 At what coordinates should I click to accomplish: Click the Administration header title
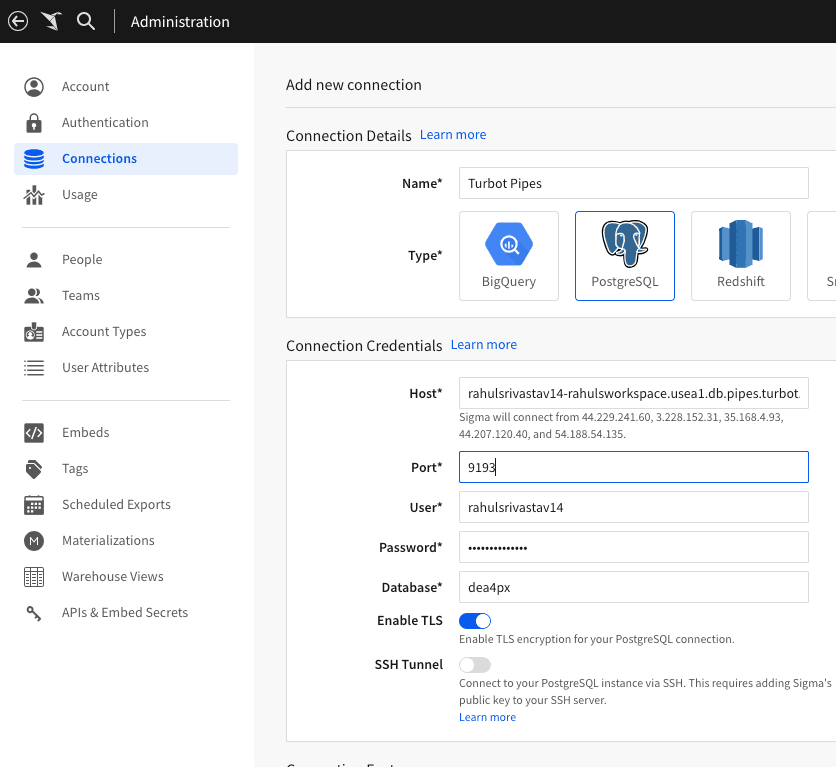tap(180, 22)
